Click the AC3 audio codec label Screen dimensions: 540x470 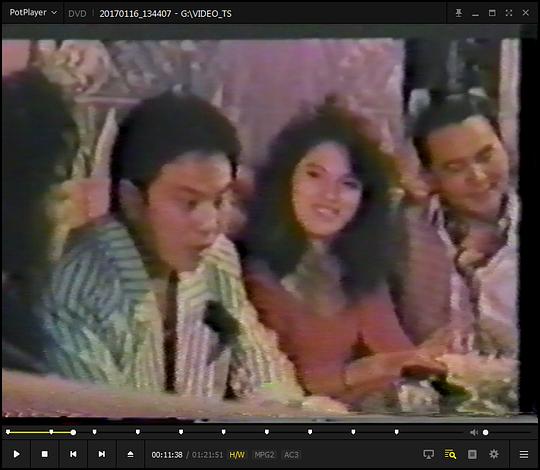click(x=291, y=455)
